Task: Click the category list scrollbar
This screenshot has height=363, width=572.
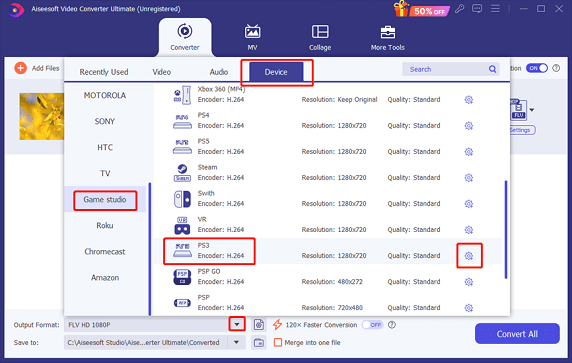Action: 150,249
